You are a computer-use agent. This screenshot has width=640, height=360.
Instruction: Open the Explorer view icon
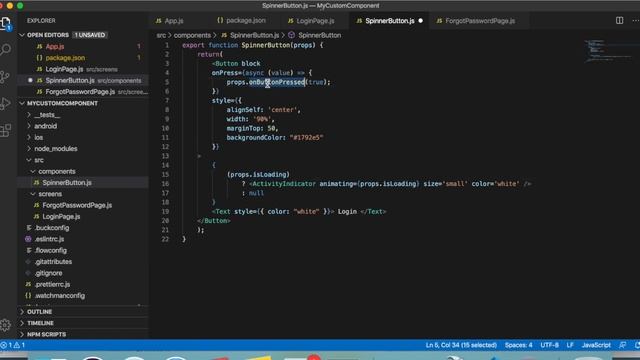coord(6,24)
